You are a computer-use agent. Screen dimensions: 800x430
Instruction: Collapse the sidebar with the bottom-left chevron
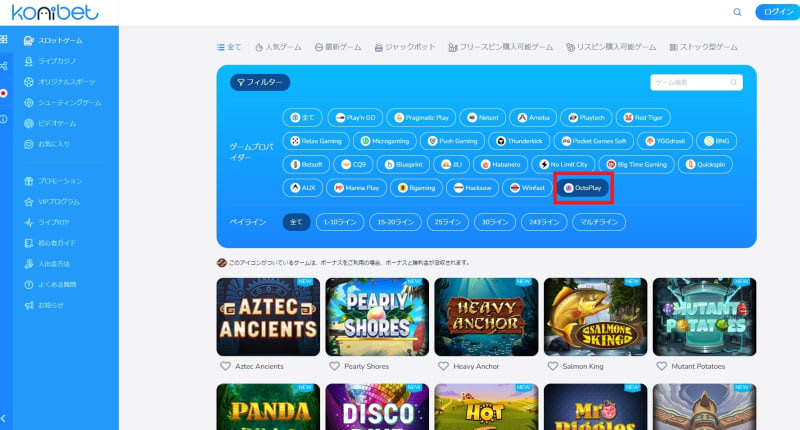(x=4, y=418)
